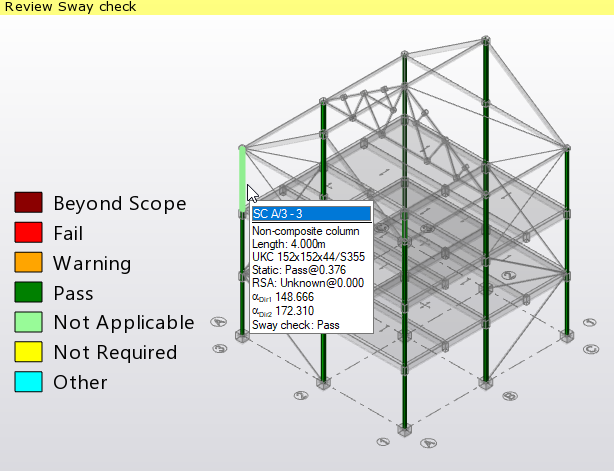Click the "UKC 152x152x44/S355" section line

click(x=308, y=256)
